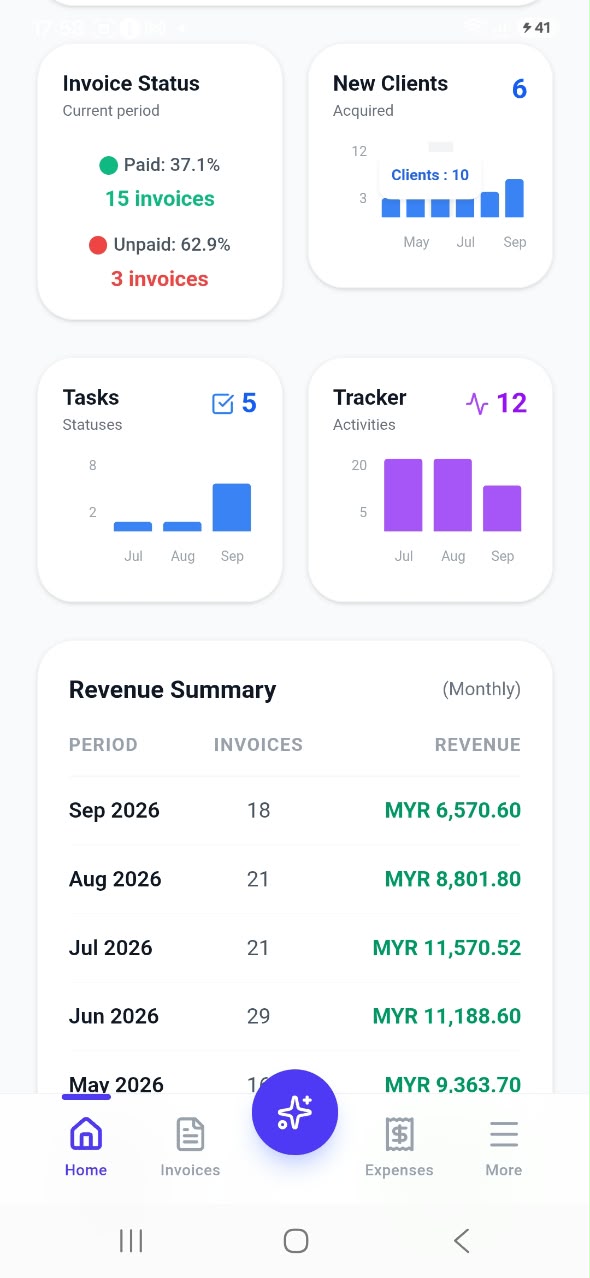The image size is (590, 1278).
Task: Tap the Tracker count 12
Action: (511, 403)
